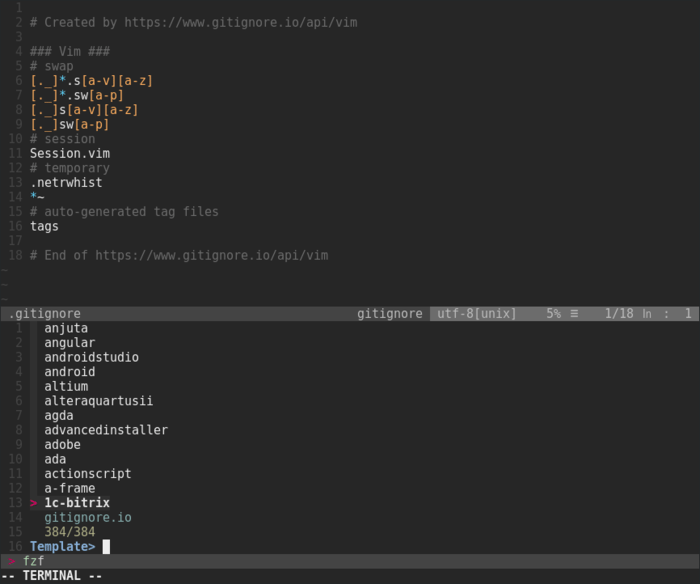Pick androidstudio in the fzf list
The image size is (700, 584).
(91, 357)
